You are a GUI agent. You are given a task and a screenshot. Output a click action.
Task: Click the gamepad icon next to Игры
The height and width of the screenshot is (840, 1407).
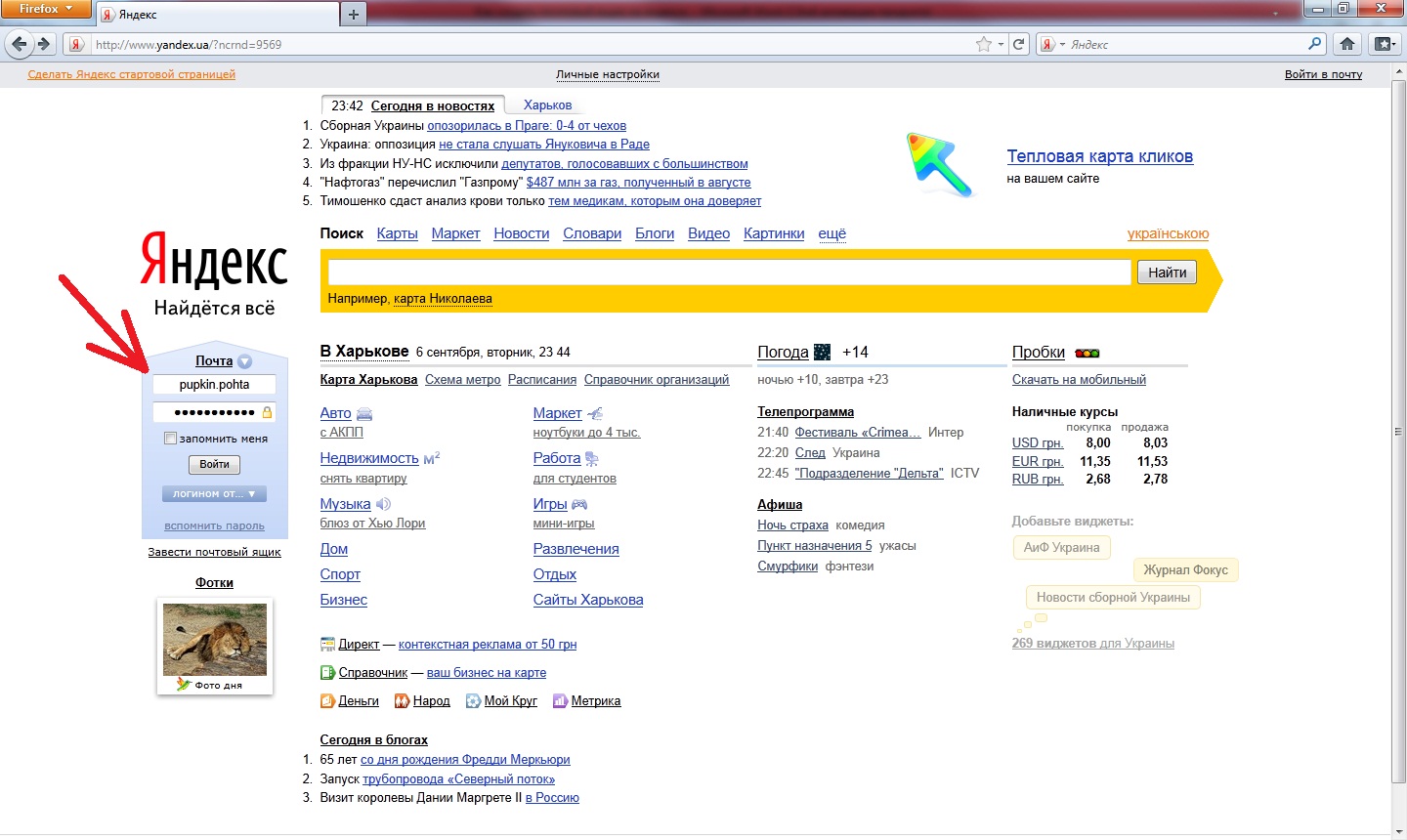[x=579, y=504]
